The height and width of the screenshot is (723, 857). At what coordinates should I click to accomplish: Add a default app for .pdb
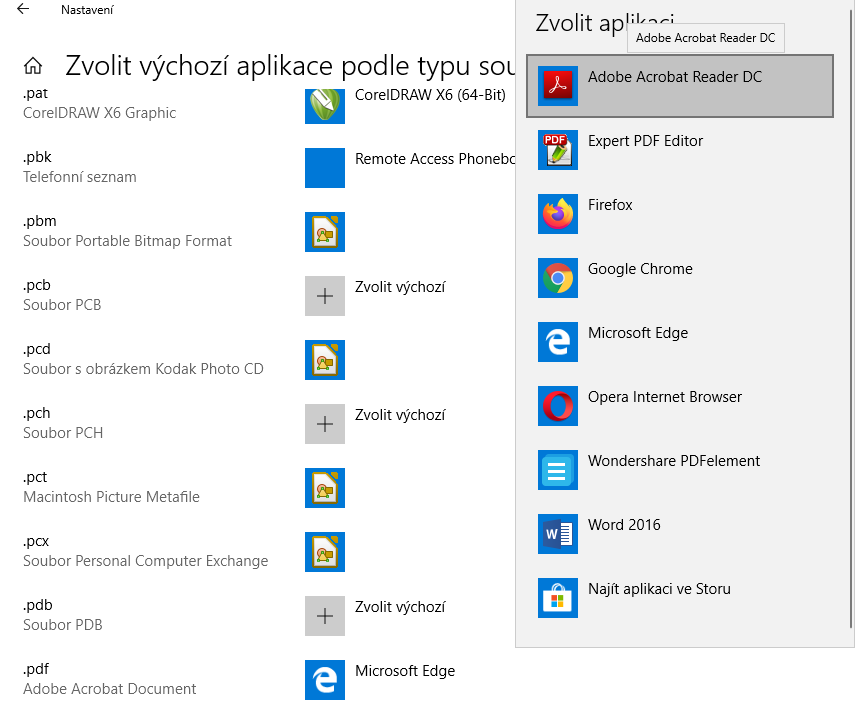[377, 616]
